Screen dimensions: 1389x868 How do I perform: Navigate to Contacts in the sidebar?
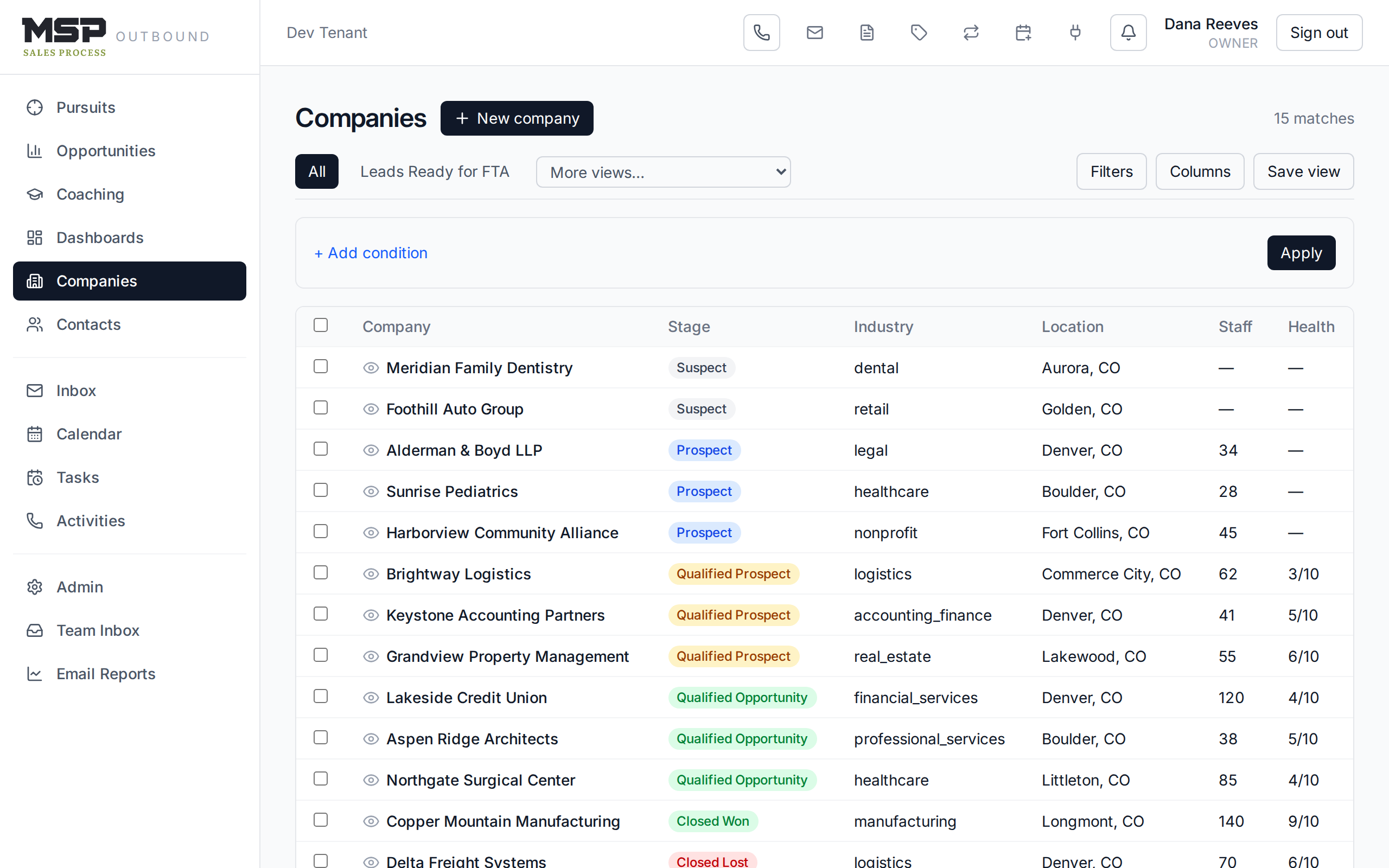(x=130, y=325)
